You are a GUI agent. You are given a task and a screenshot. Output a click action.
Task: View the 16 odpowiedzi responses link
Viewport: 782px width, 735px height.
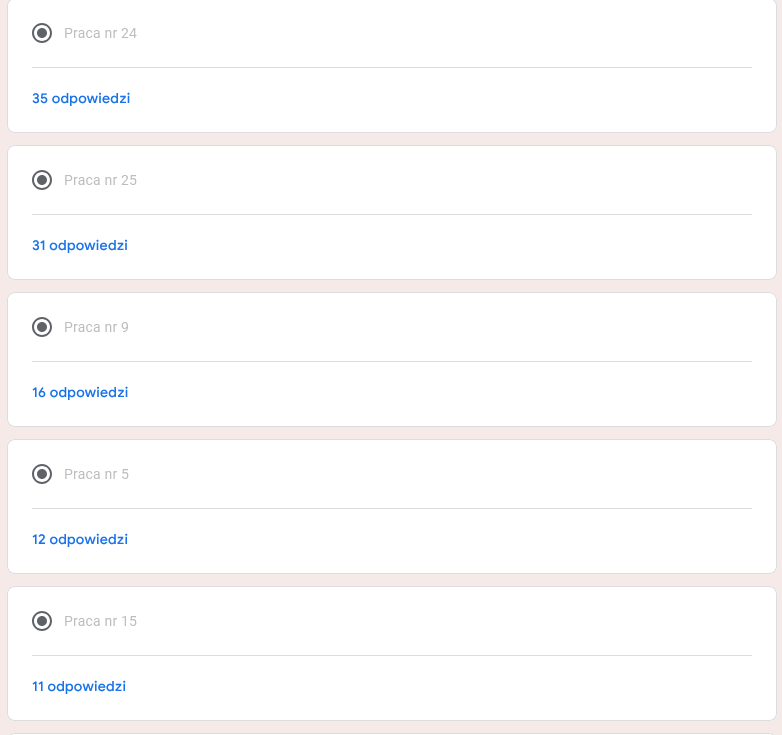80,392
